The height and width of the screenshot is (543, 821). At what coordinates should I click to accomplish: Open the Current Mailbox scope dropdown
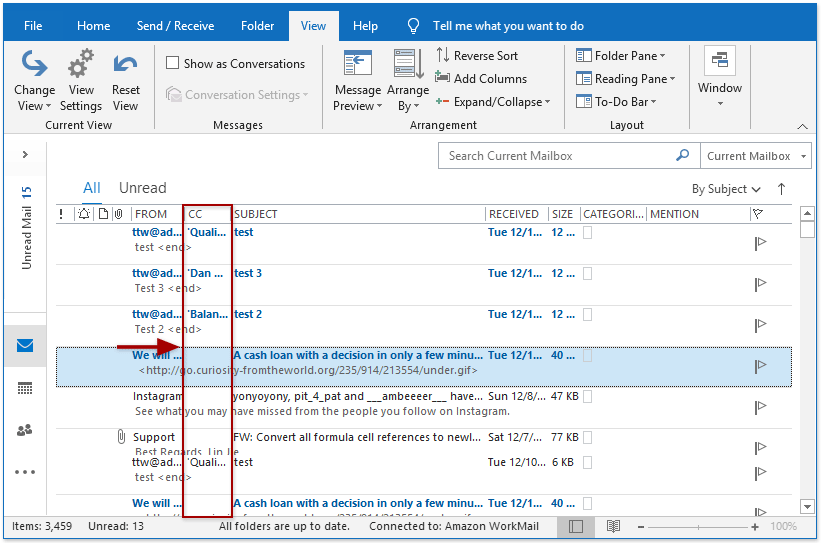[755, 156]
